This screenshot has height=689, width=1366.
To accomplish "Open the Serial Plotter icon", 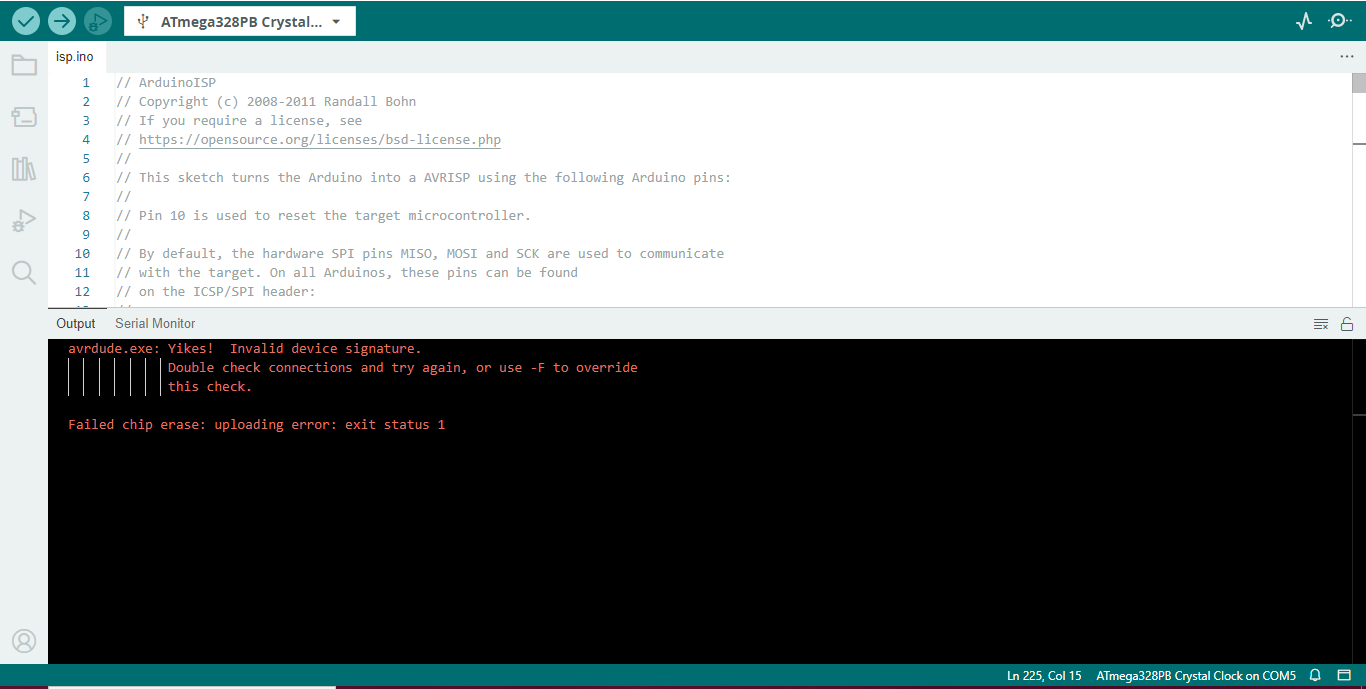I will coord(1303,20).
